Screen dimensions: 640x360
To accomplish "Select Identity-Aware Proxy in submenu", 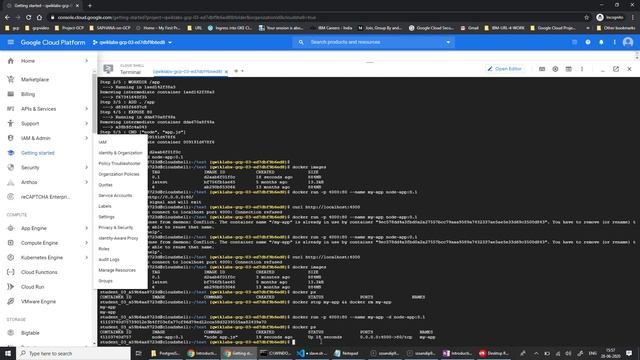I will (118, 238).
